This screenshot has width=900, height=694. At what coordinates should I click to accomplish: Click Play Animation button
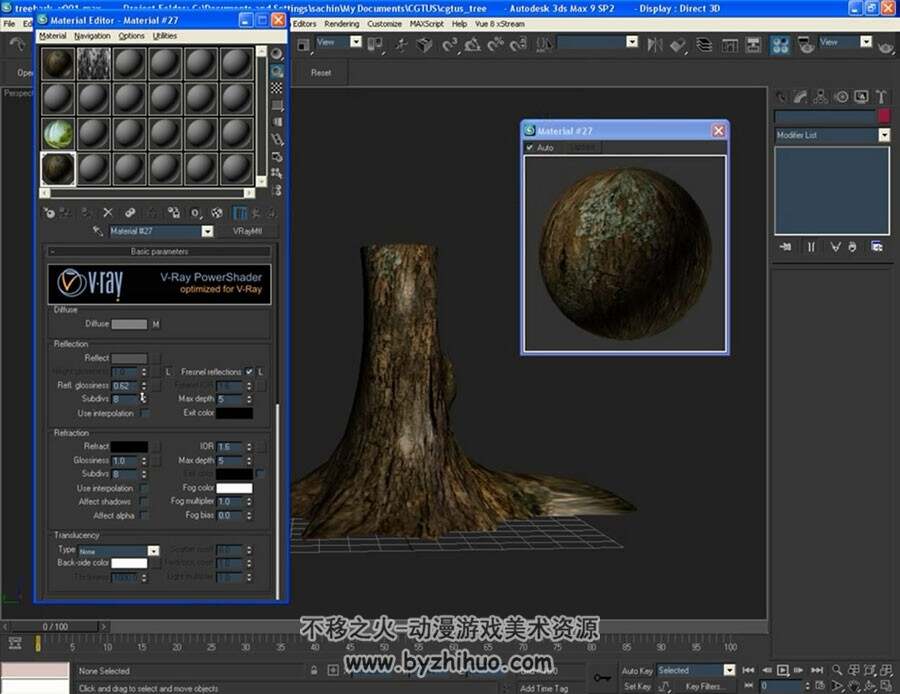click(782, 670)
